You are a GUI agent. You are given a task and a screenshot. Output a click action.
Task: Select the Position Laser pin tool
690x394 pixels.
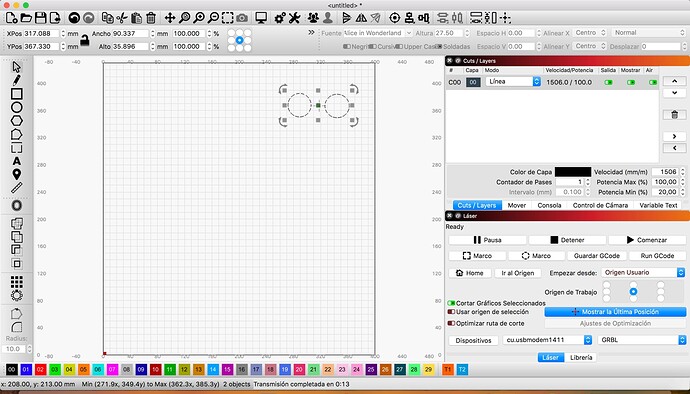17,174
